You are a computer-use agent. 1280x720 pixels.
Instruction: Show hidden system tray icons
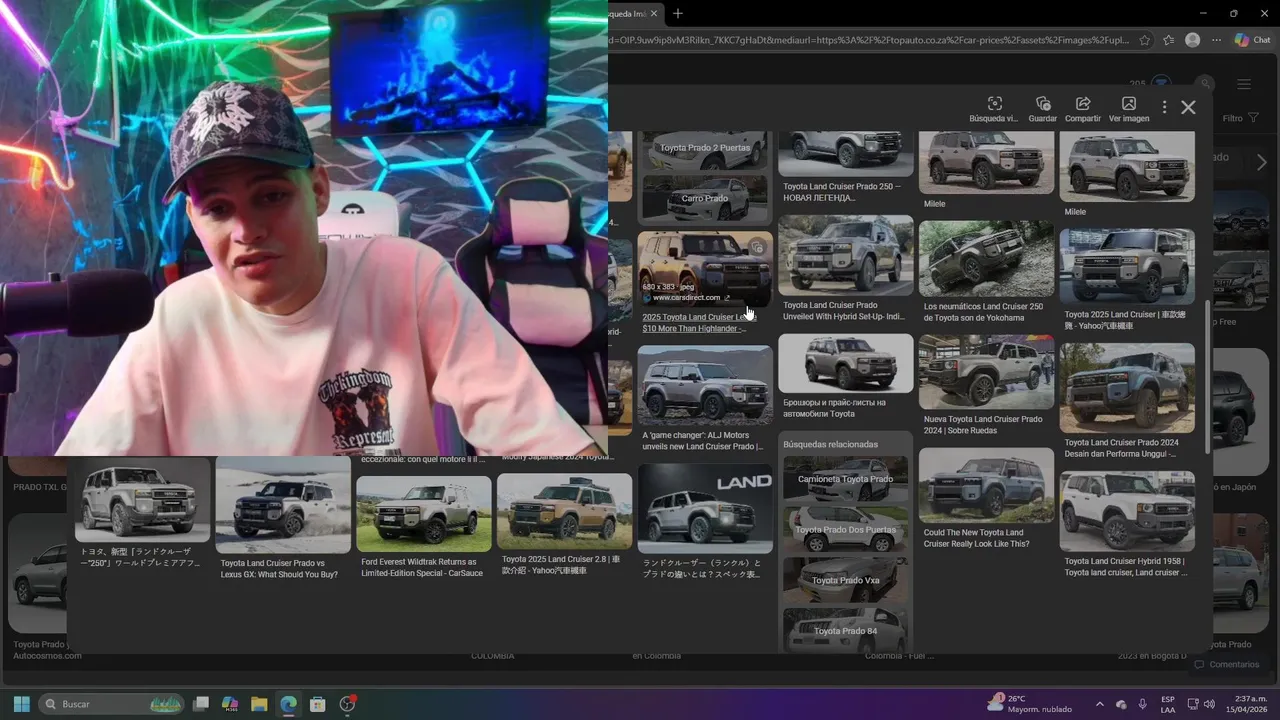tap(1100, 704)
